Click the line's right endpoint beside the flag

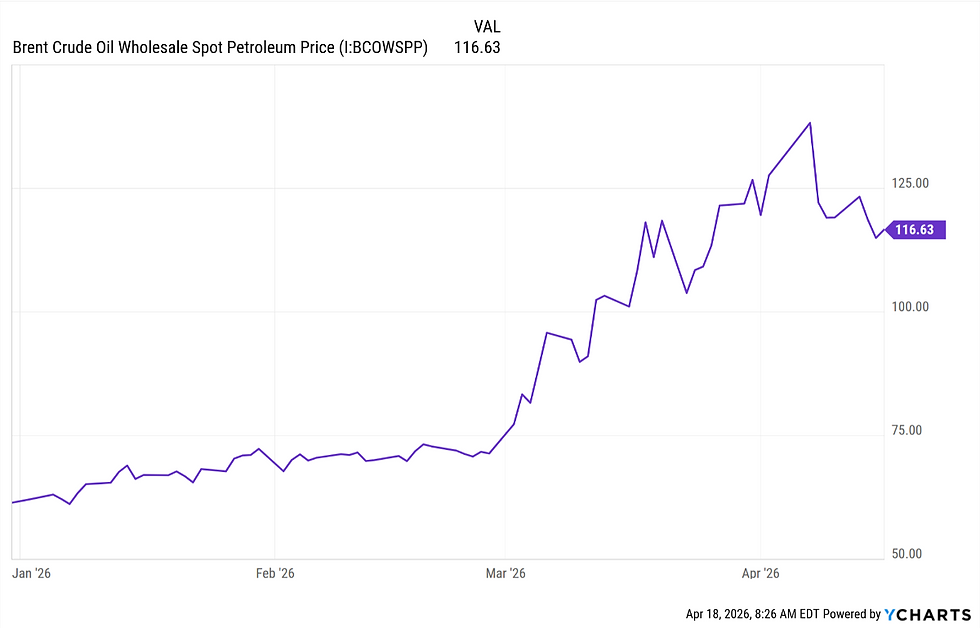[x=883, y=231]
